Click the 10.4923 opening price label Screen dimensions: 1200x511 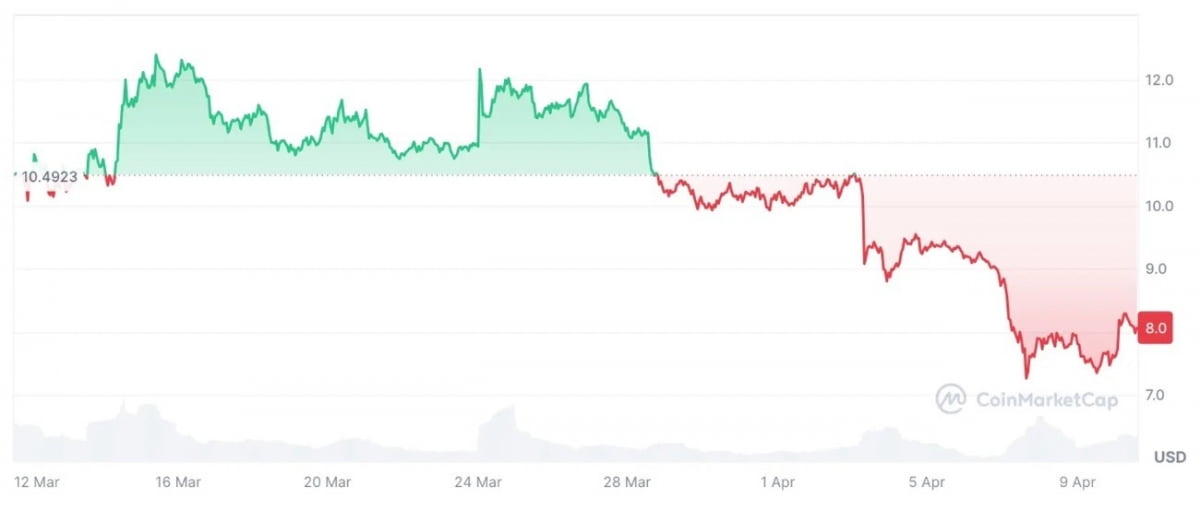tap(50, 177)
